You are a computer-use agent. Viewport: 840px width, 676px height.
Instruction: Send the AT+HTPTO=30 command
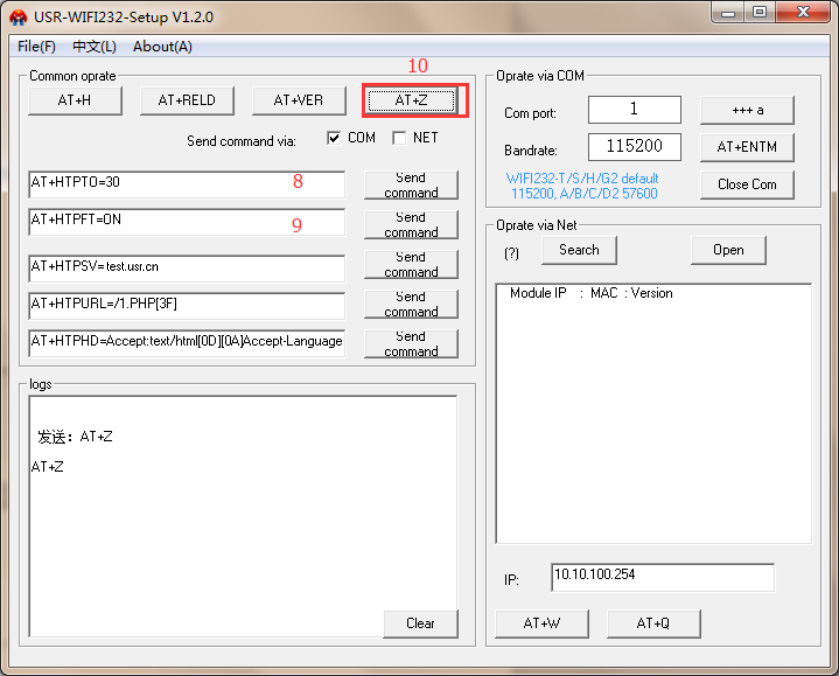[x=411, y=185]
